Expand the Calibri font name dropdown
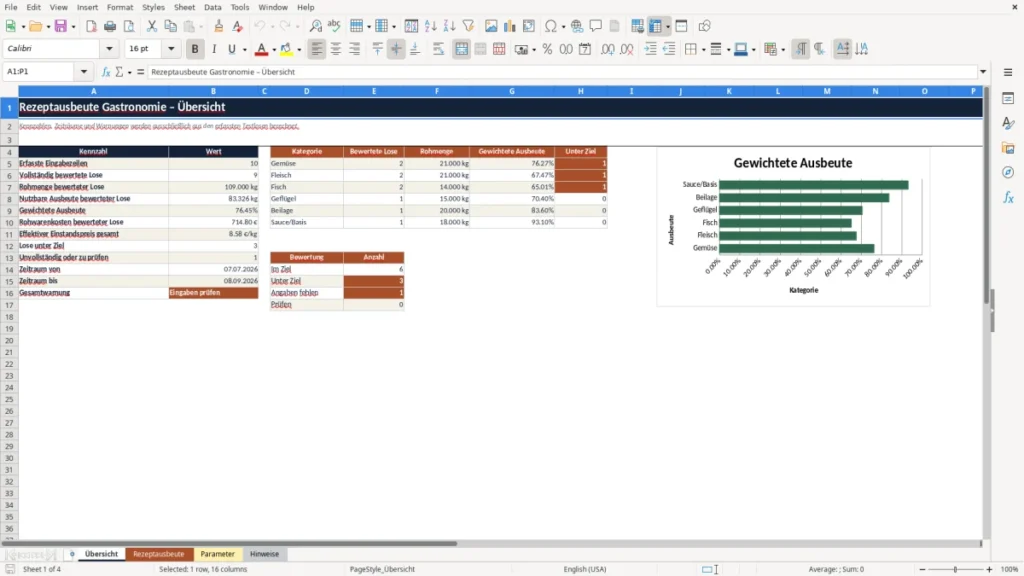 coord(109,48)
